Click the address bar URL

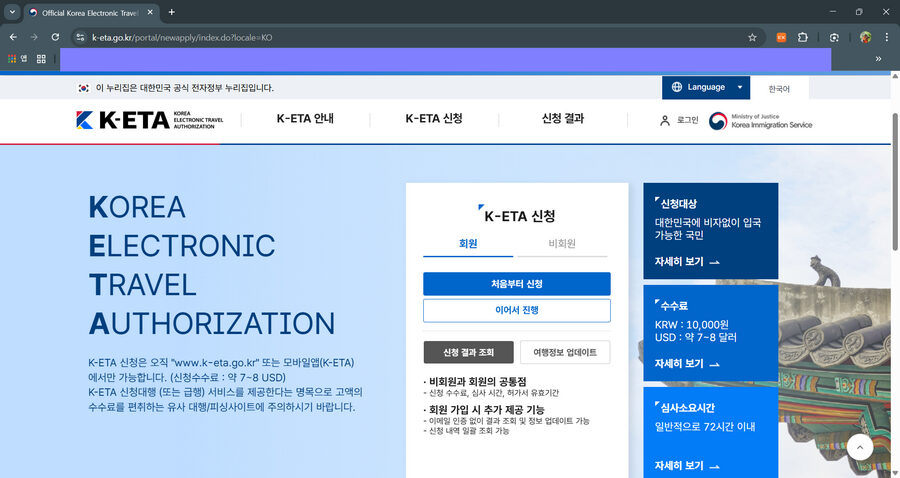182,37
